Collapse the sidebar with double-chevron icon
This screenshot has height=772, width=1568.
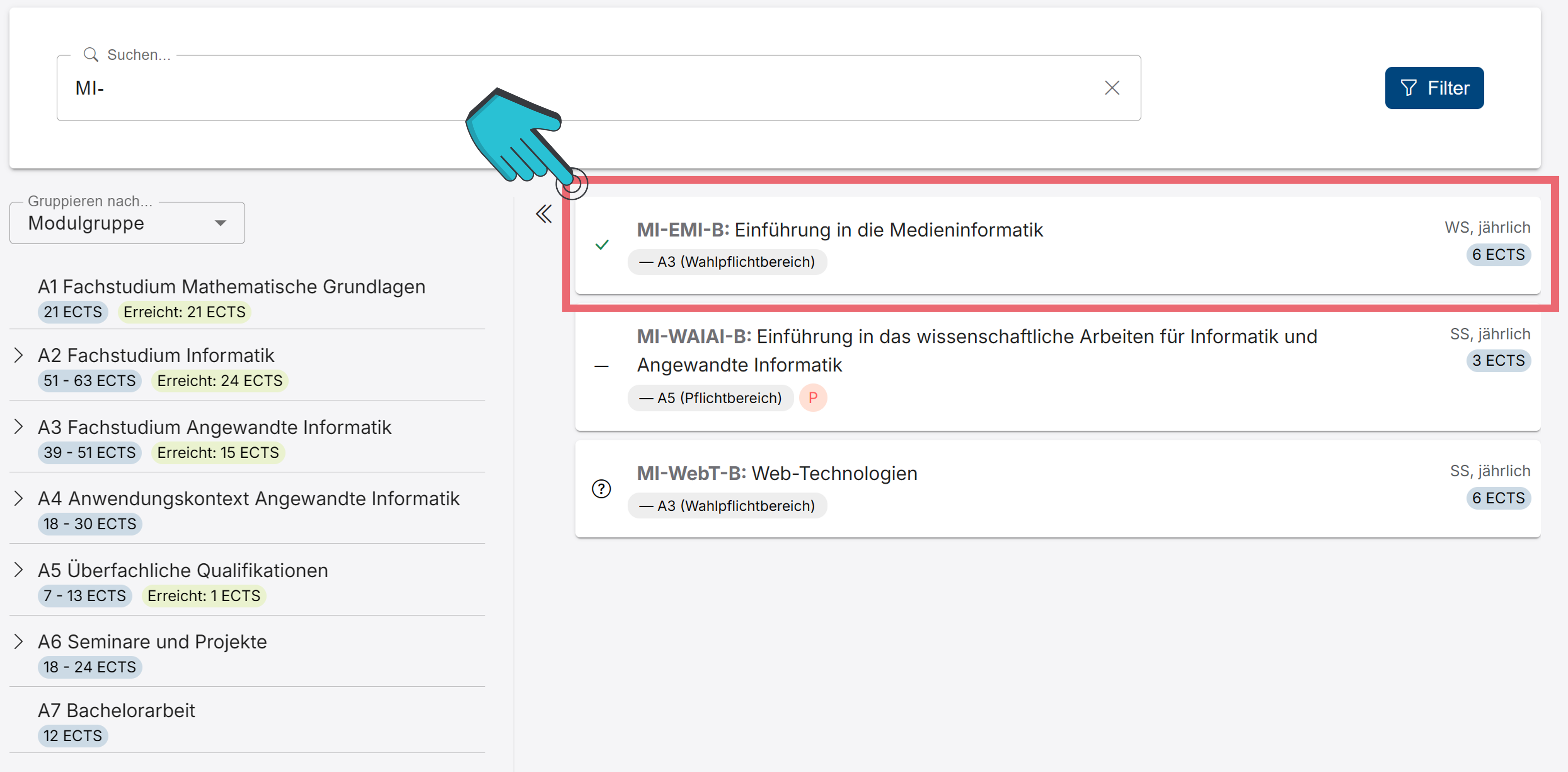pos(543,214)
